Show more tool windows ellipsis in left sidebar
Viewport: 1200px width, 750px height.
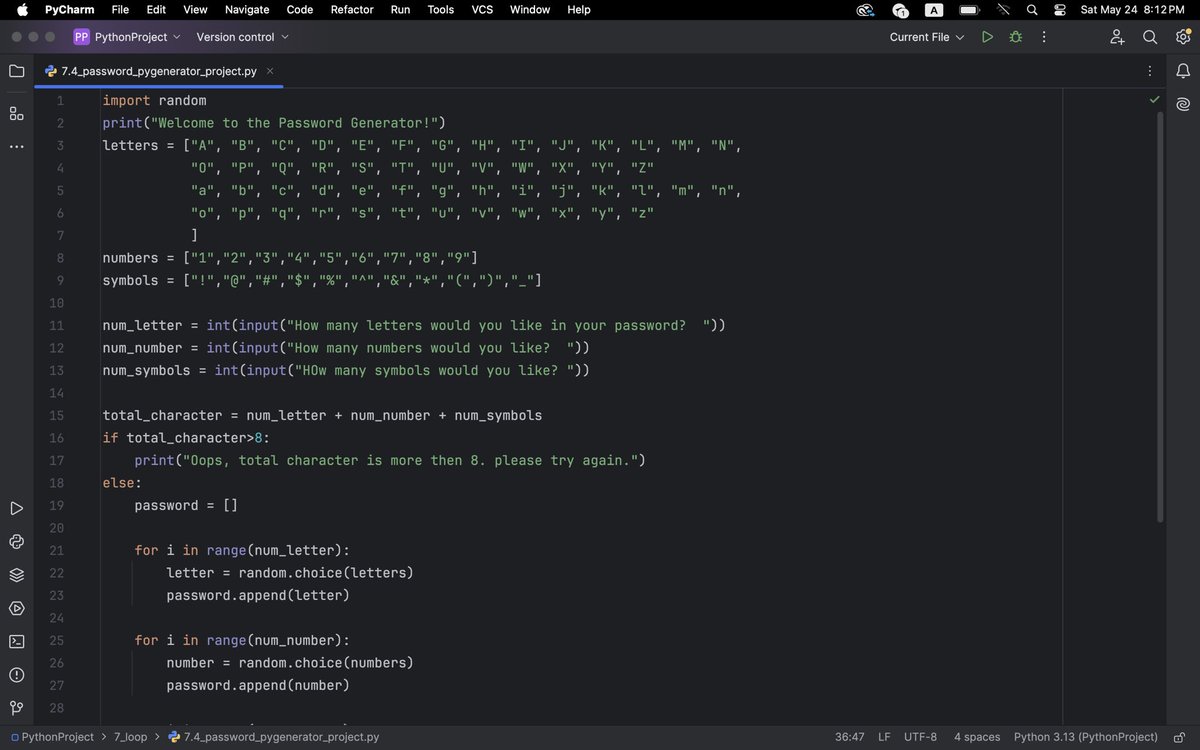16,147
